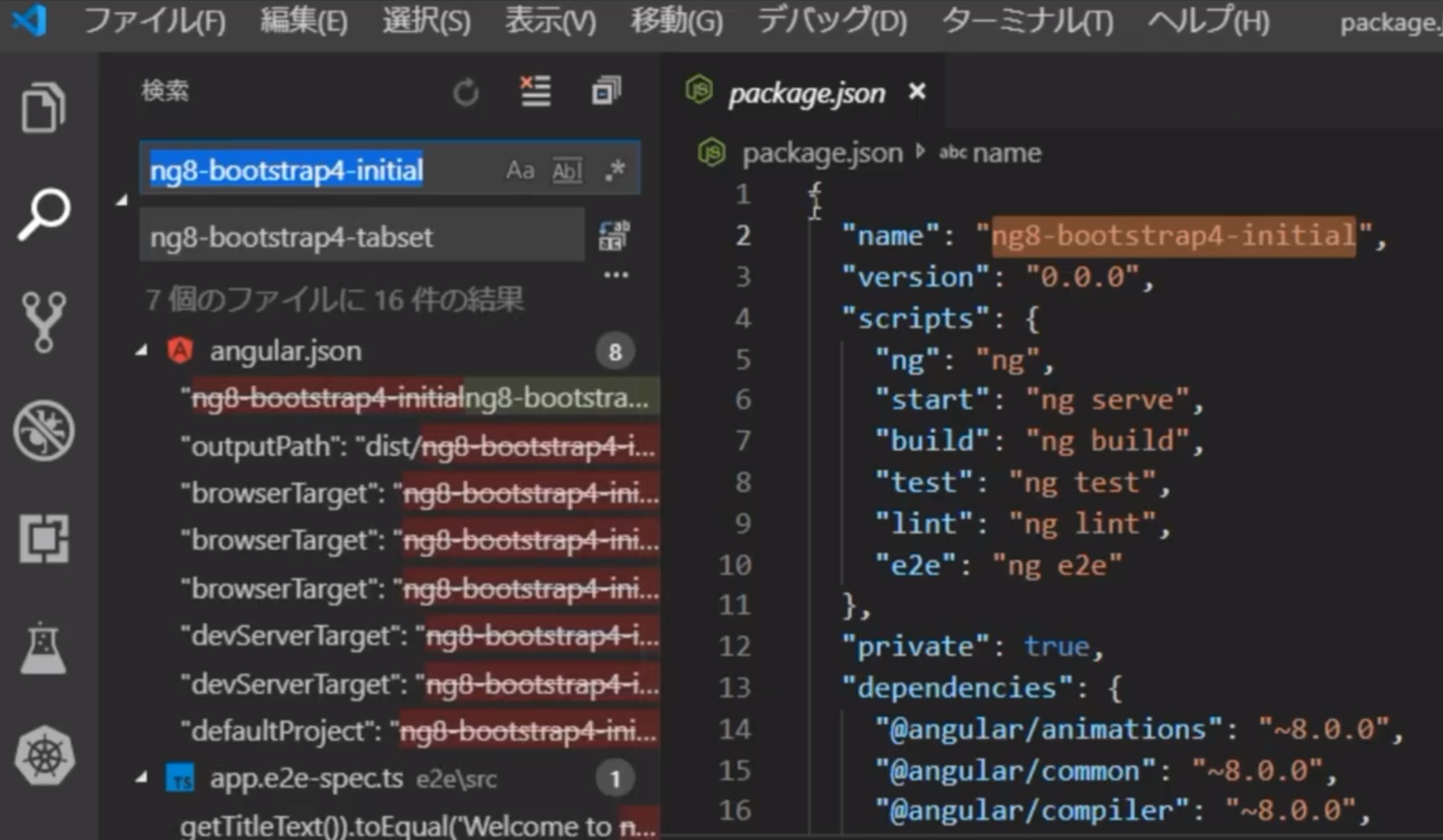This screenshot has height=840, width=1443.
Task: Click "ng e2e" value in editor
Action: (x=1057, y=565)
